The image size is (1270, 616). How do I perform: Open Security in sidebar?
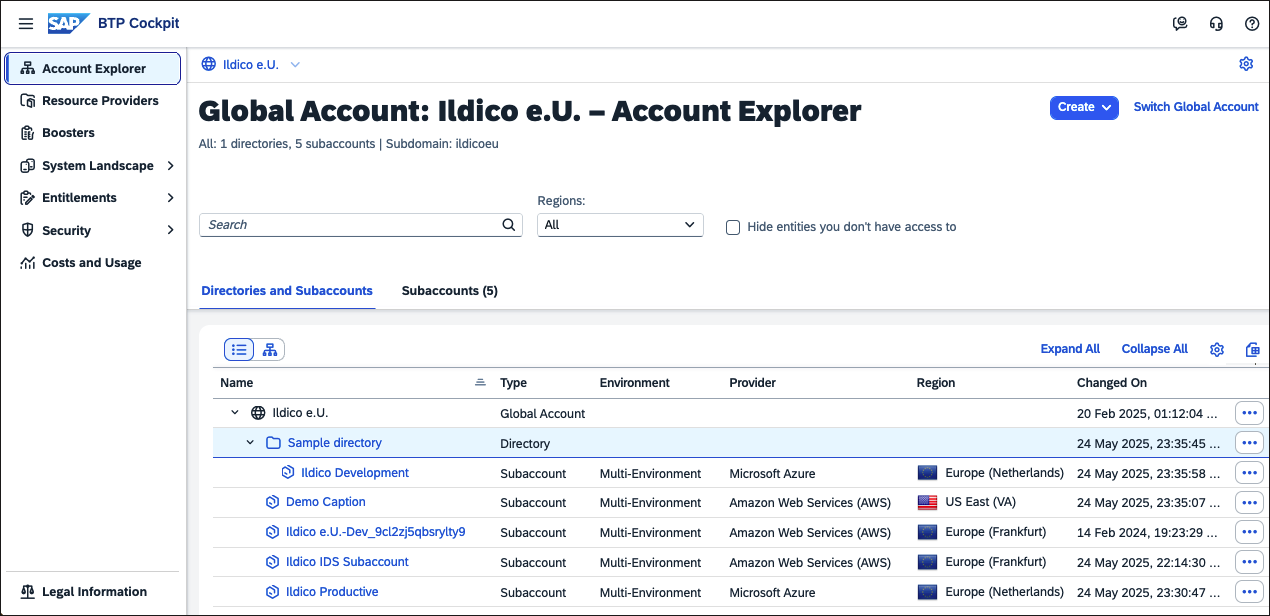coord(66,231)
